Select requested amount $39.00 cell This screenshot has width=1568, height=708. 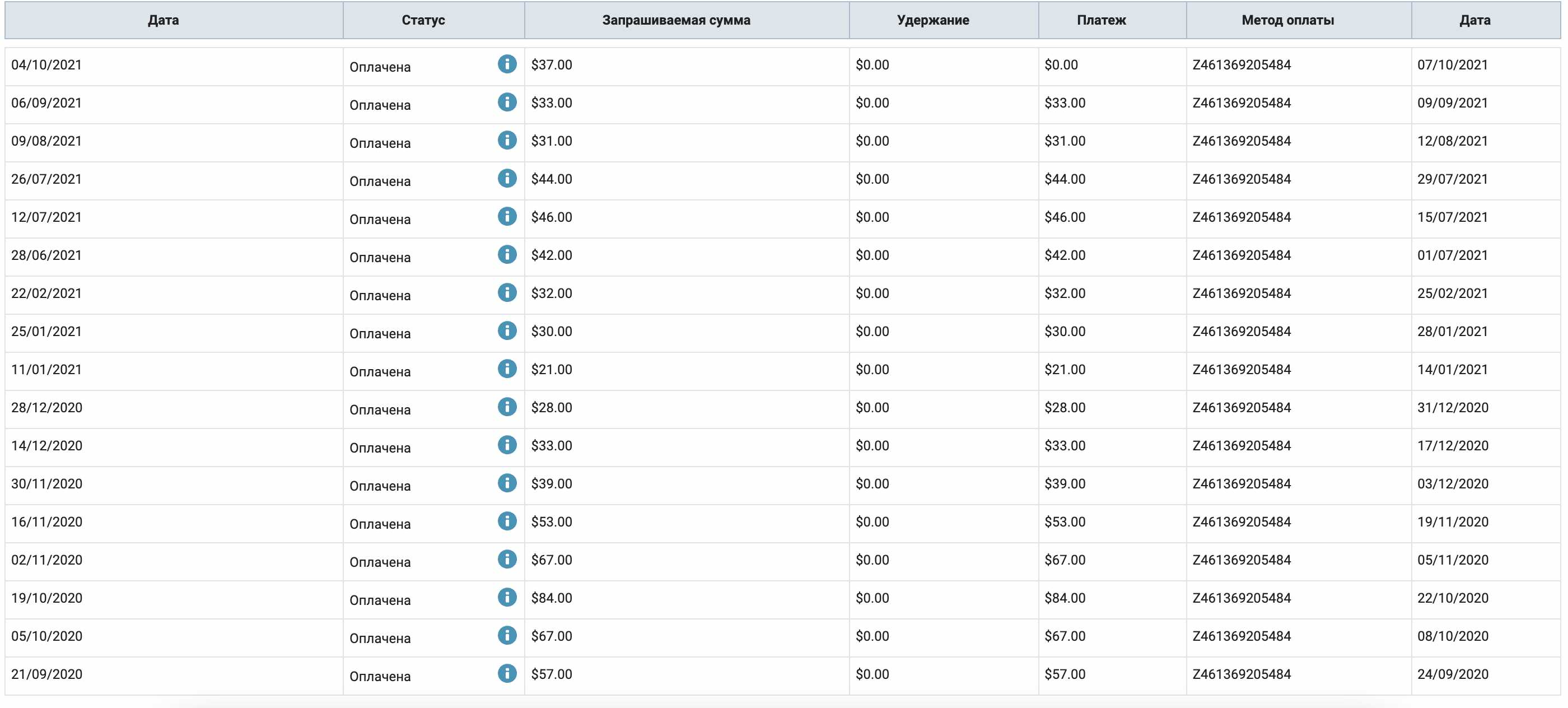coord(687,485)
